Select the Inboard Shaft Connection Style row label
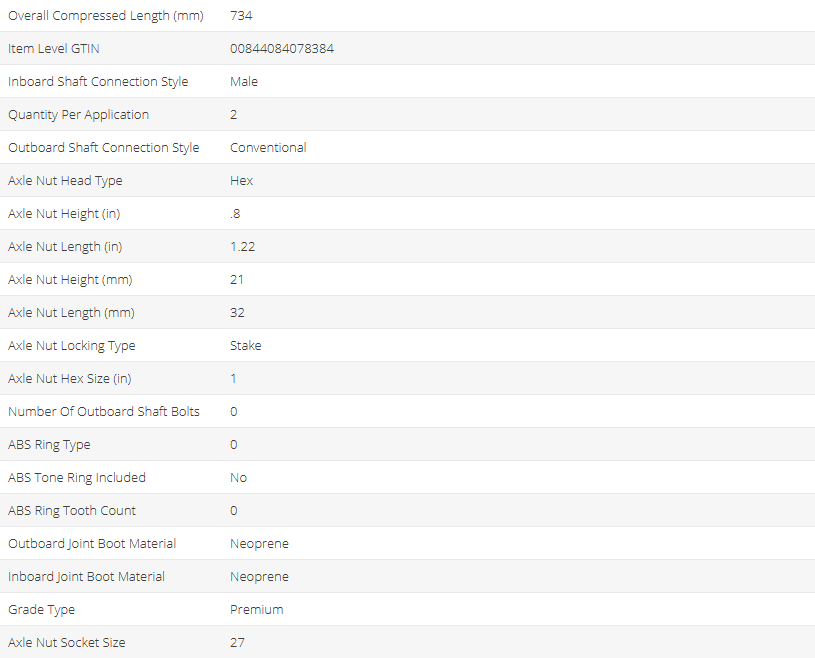This screenshot has width=815, height=658. pos(98,82)
